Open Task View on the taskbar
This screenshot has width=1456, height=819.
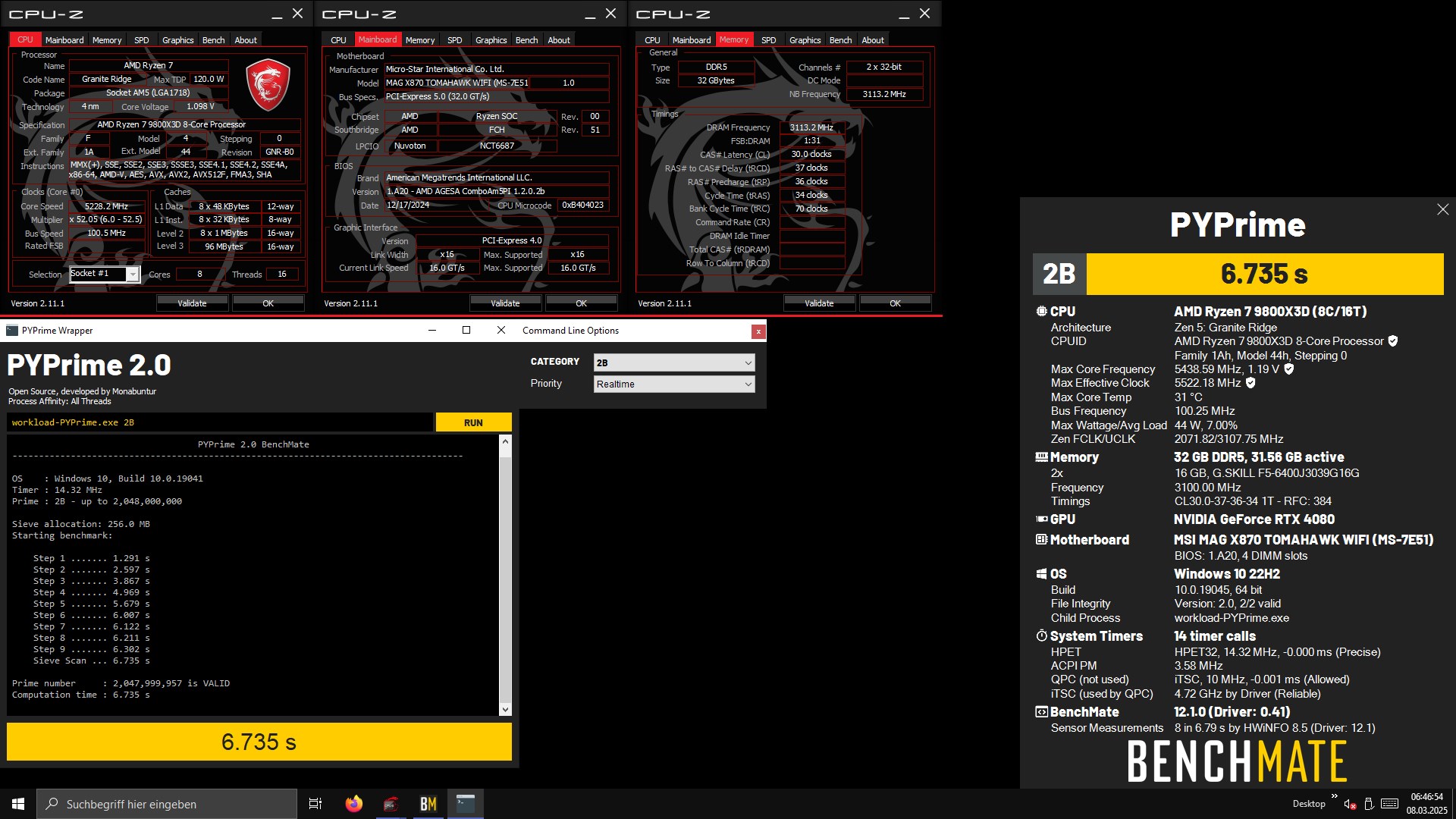315,804
